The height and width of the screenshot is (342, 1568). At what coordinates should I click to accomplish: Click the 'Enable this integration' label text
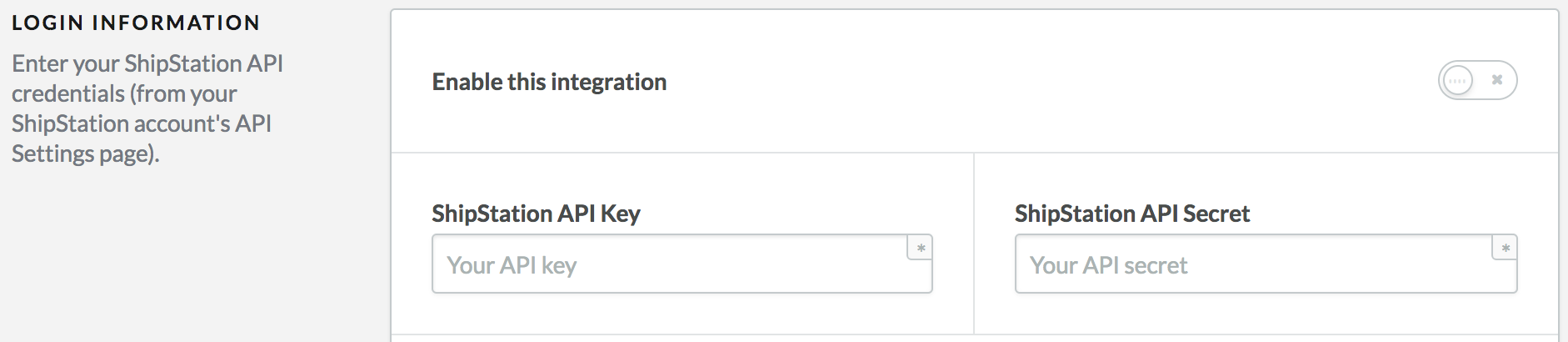(x=549, y=82)
